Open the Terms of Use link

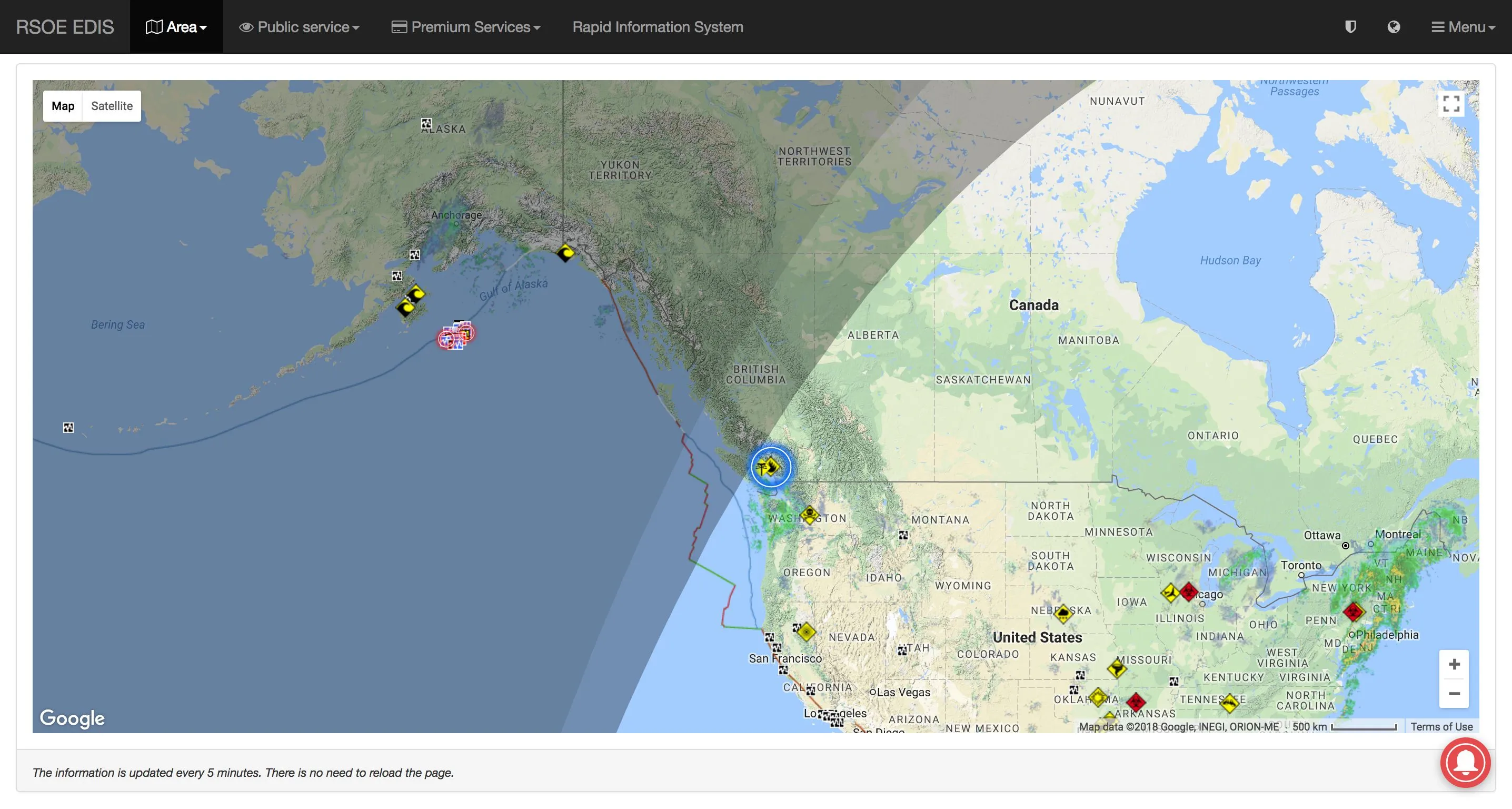pos(1441,726)
